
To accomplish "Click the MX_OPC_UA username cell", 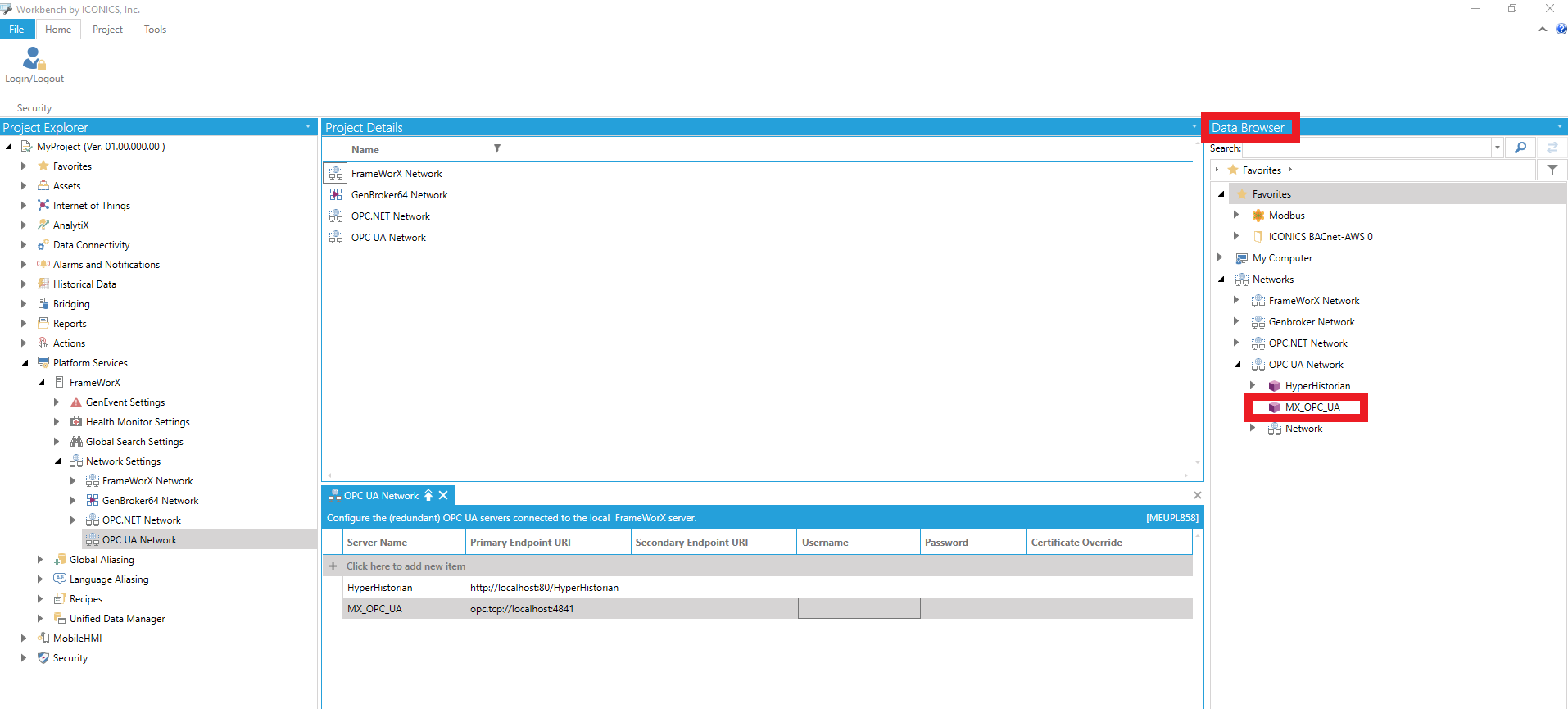I will pos(859,609).
